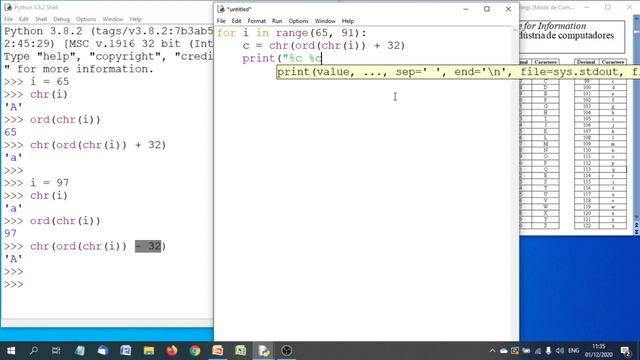Click 'ord(chr(i))' after i = 65 in Shell
The height and width of the screenshot is (360, 640).
65,120
